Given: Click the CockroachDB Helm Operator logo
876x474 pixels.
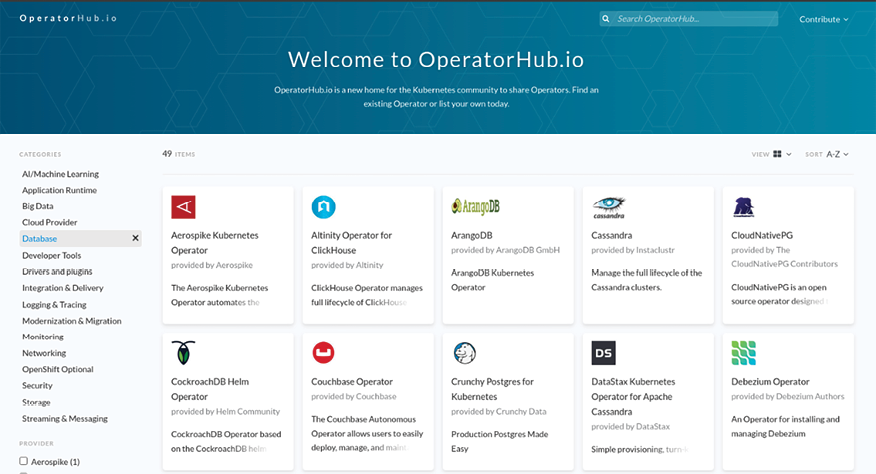Looking at the screenshot, I should pyautogui.click(x=183, y=353).
